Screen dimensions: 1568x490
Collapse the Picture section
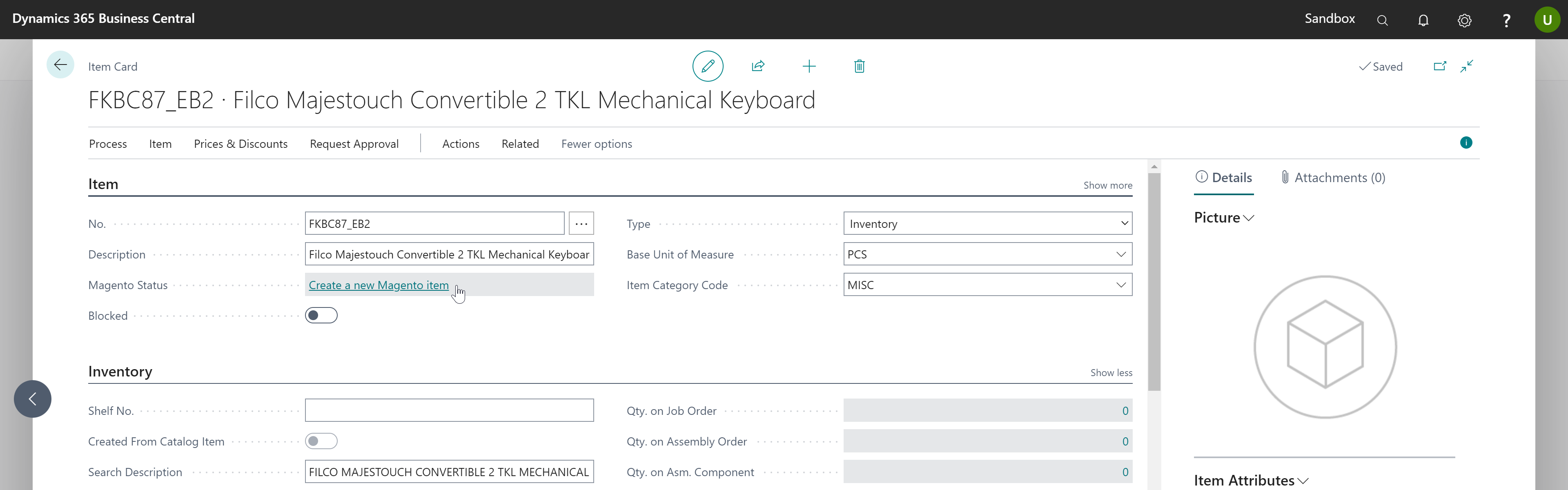(1223, 217)
